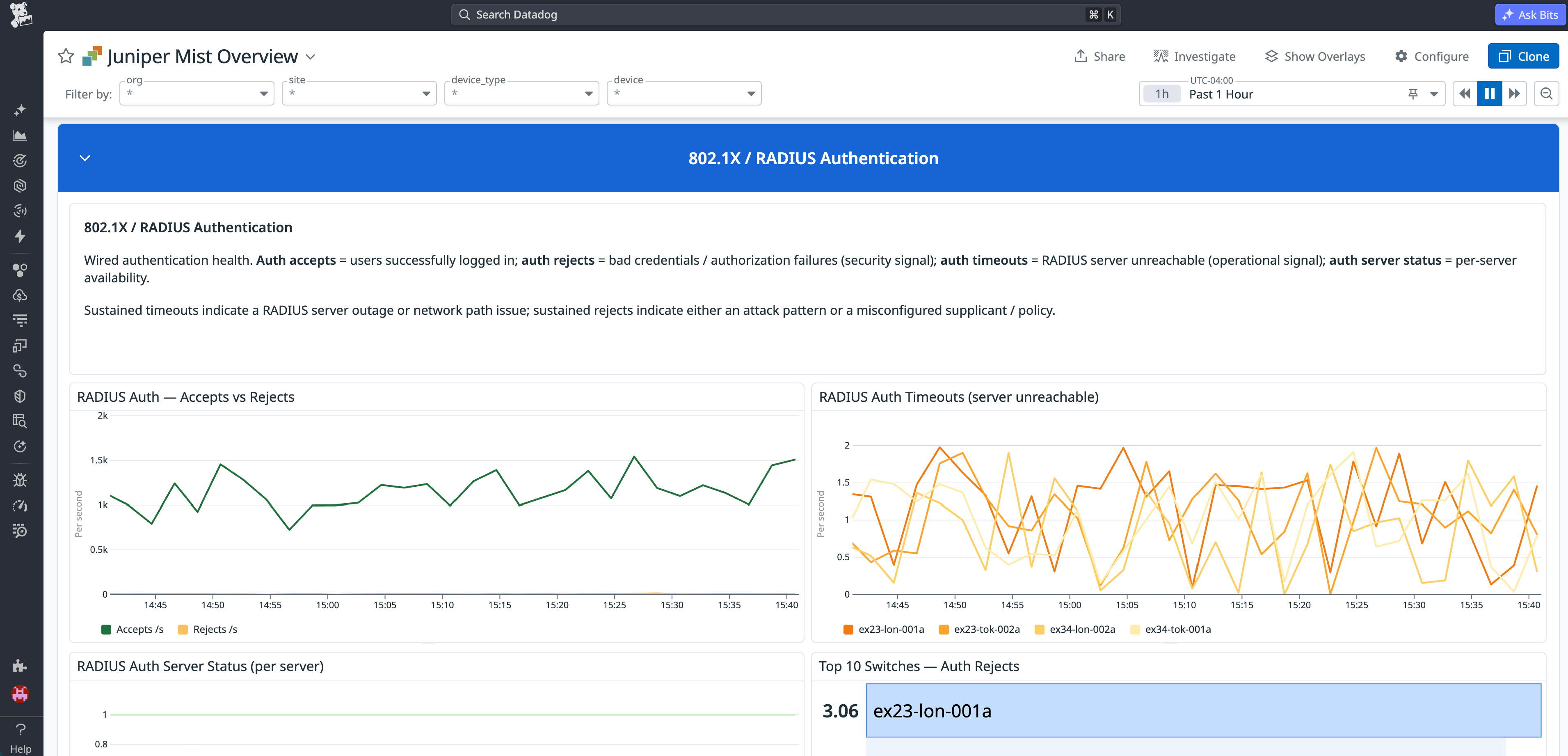
Task: Open the bug Error Tracking sidebar icon
Action: 20,480
